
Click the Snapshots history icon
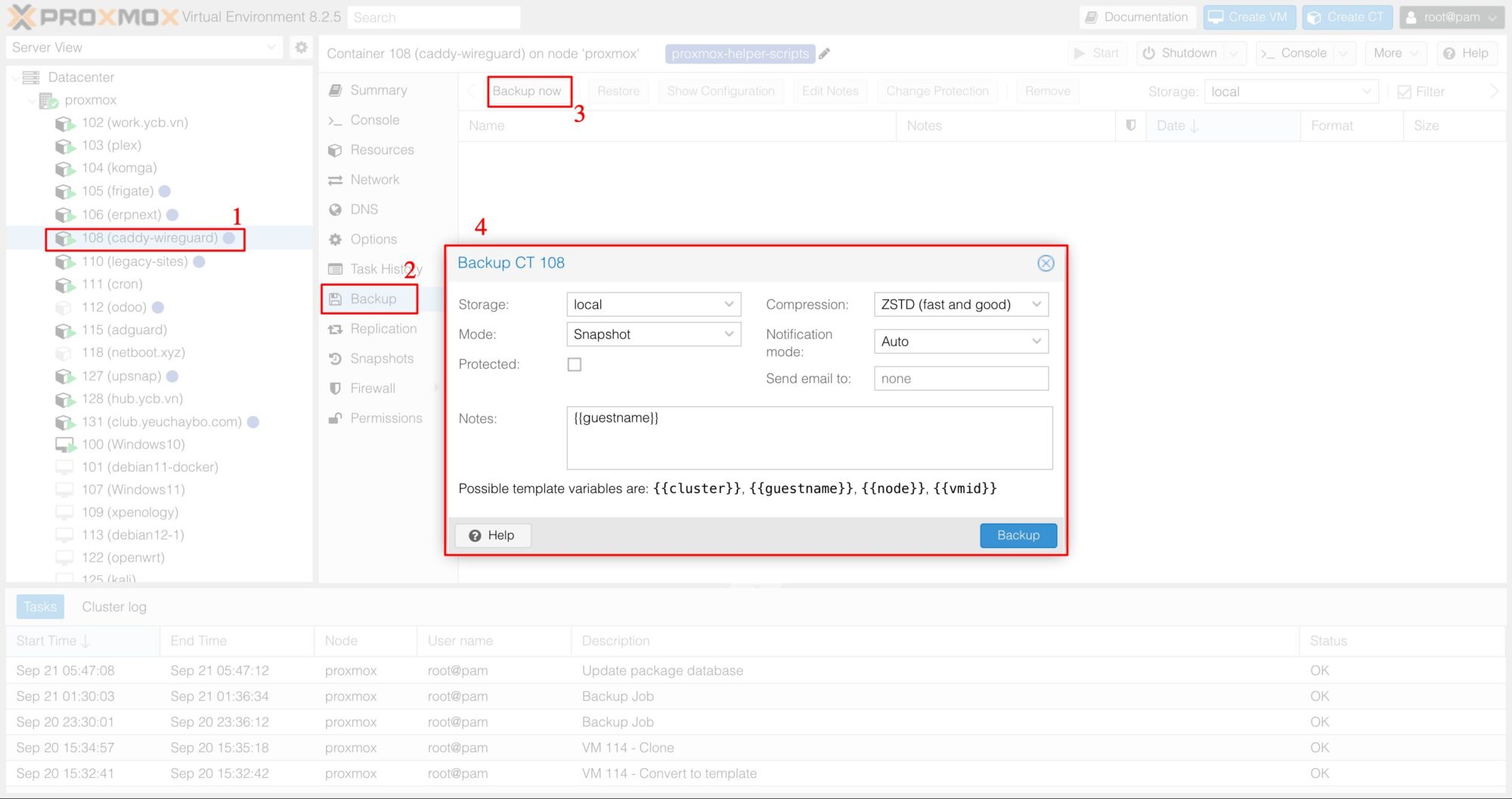coord(335,359)
